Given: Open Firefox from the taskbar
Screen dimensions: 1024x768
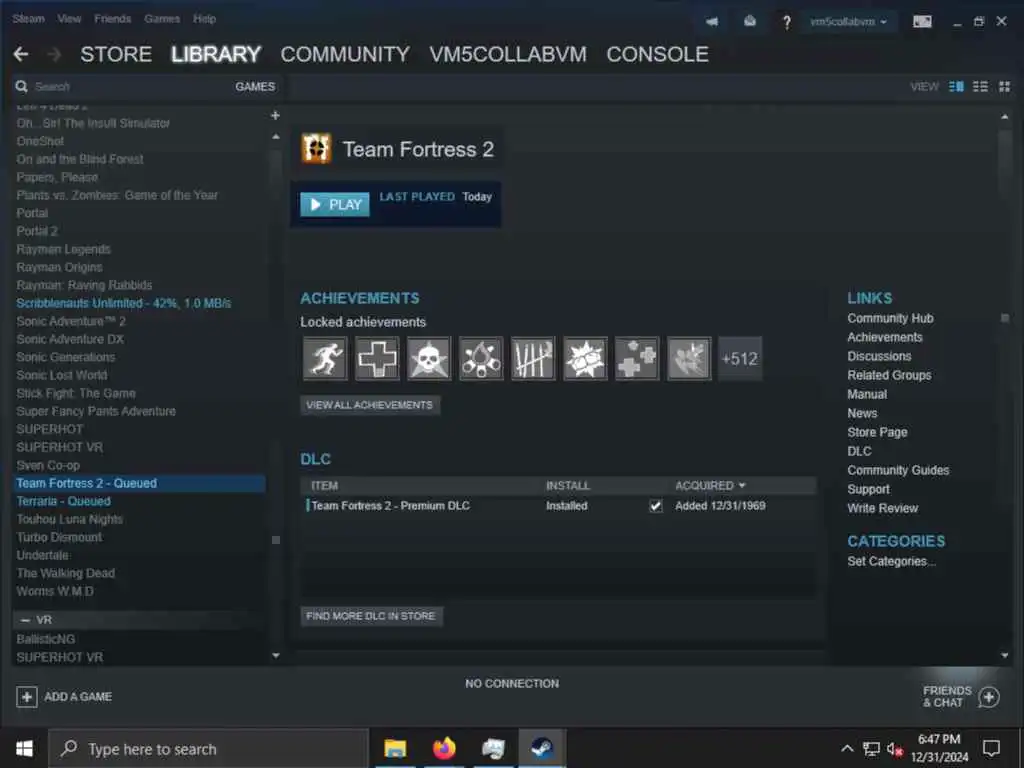Looking at the screenshot, I should (444, 748).
